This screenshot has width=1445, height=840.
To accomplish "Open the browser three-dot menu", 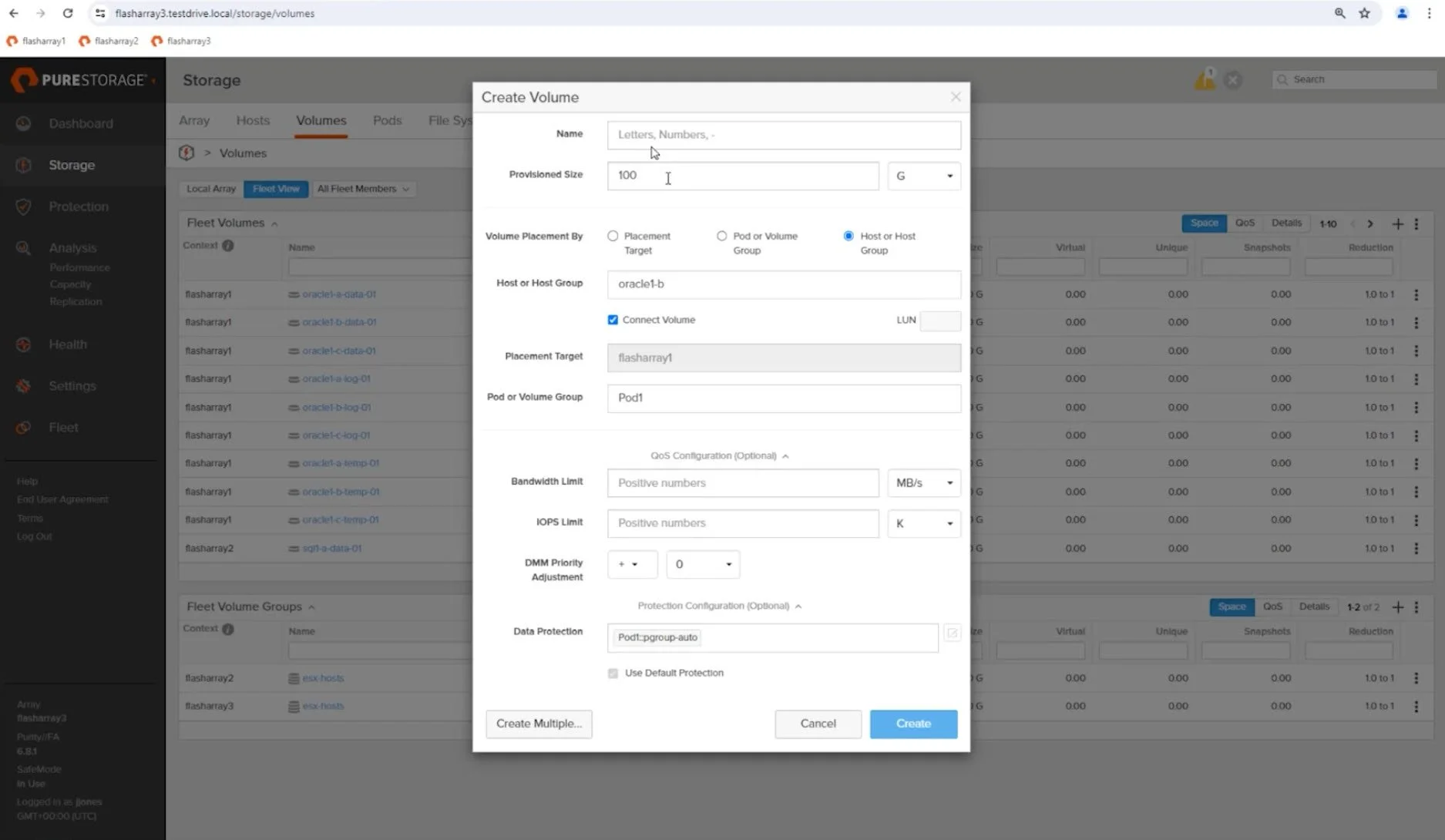I will point(1429,13).
